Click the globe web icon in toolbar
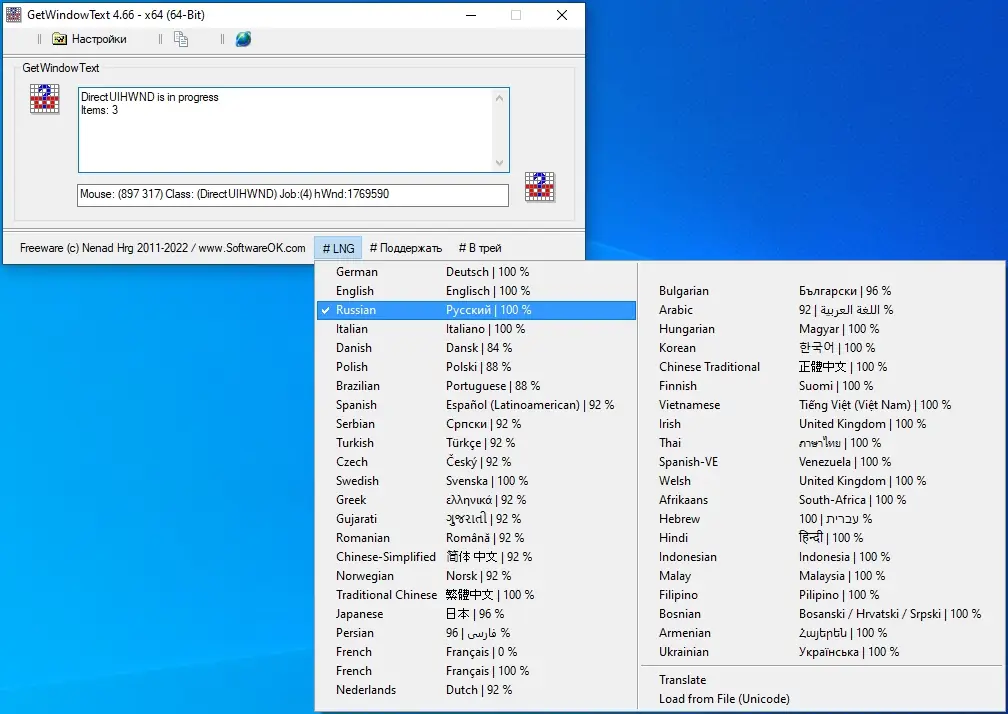1008x714 pixels. pos(243,39)
